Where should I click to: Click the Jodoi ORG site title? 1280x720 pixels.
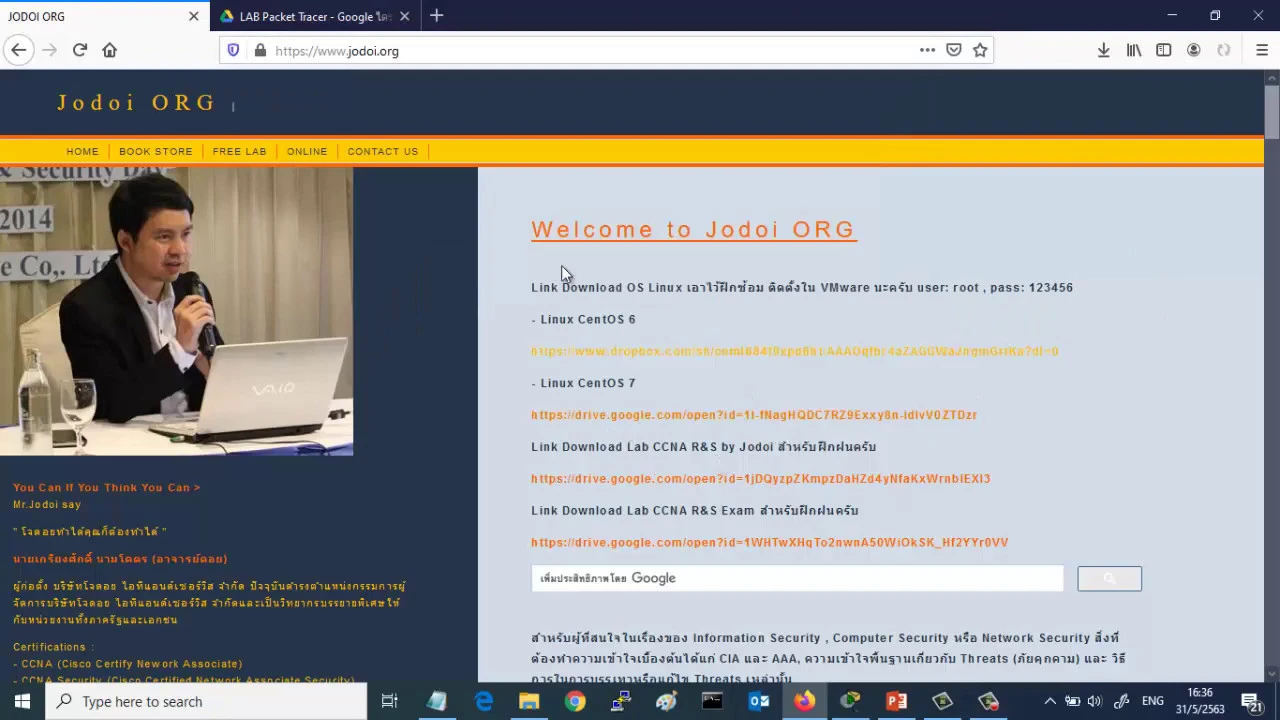tap(136, 102)
